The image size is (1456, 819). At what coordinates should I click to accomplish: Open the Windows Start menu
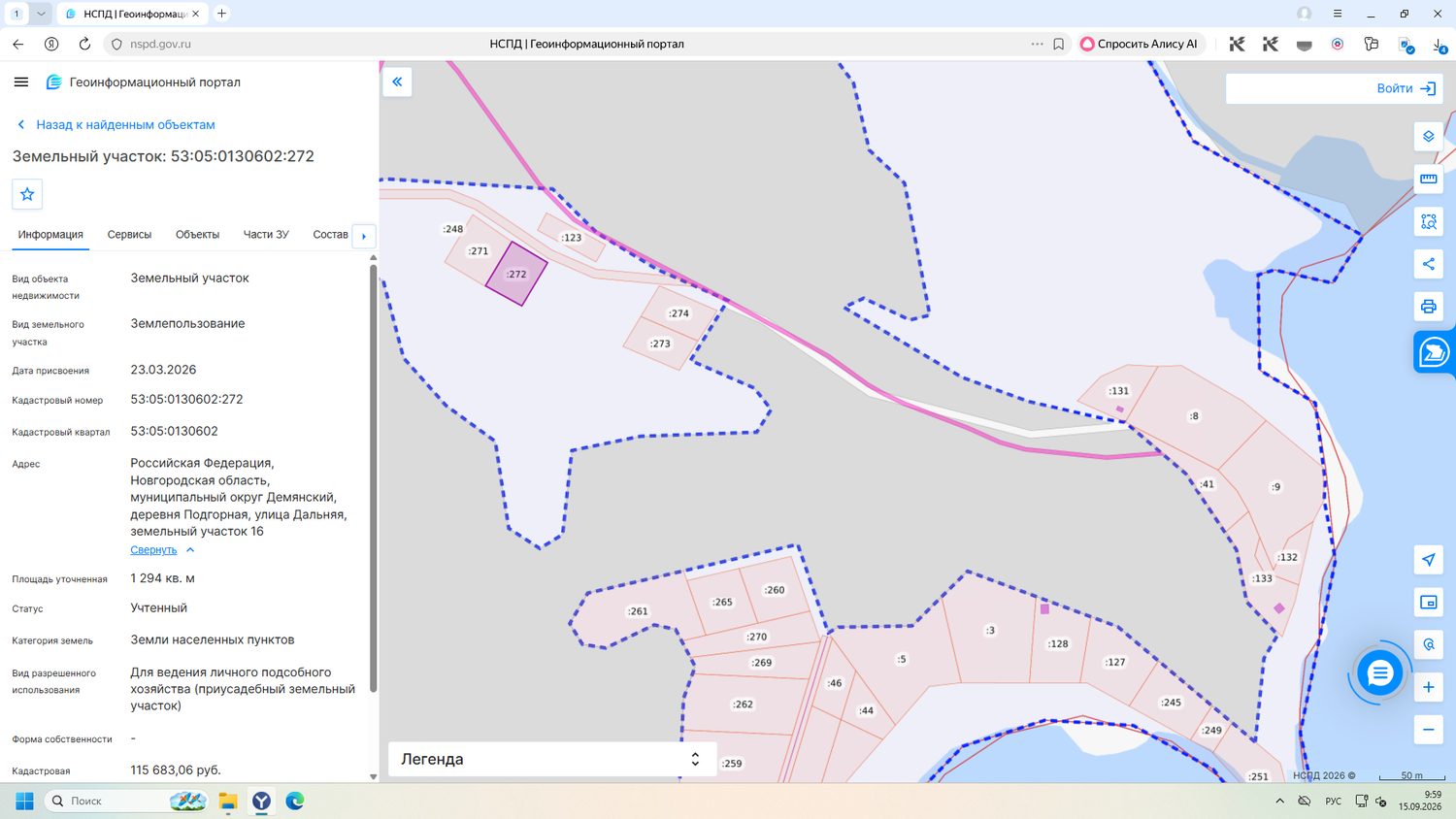pyautogui.click(x=24, y=801)
